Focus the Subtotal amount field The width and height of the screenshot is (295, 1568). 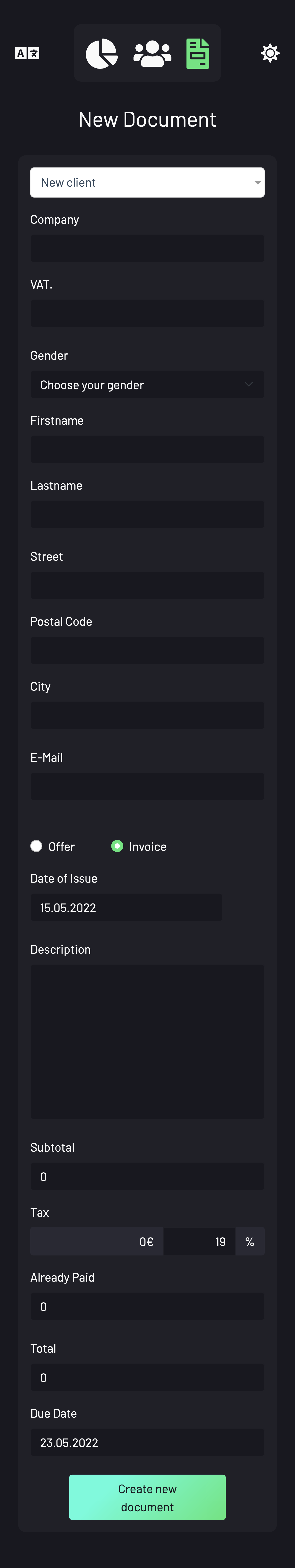click(x=147, y=1177)
